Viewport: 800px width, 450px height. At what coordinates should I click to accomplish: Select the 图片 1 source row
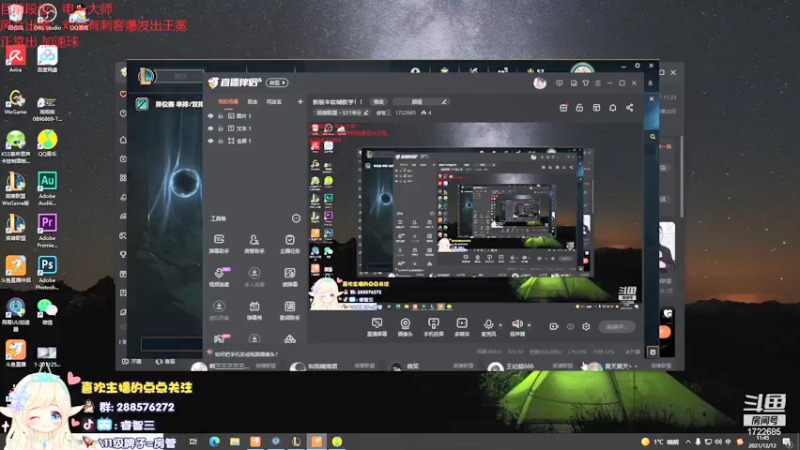[255, 116]
